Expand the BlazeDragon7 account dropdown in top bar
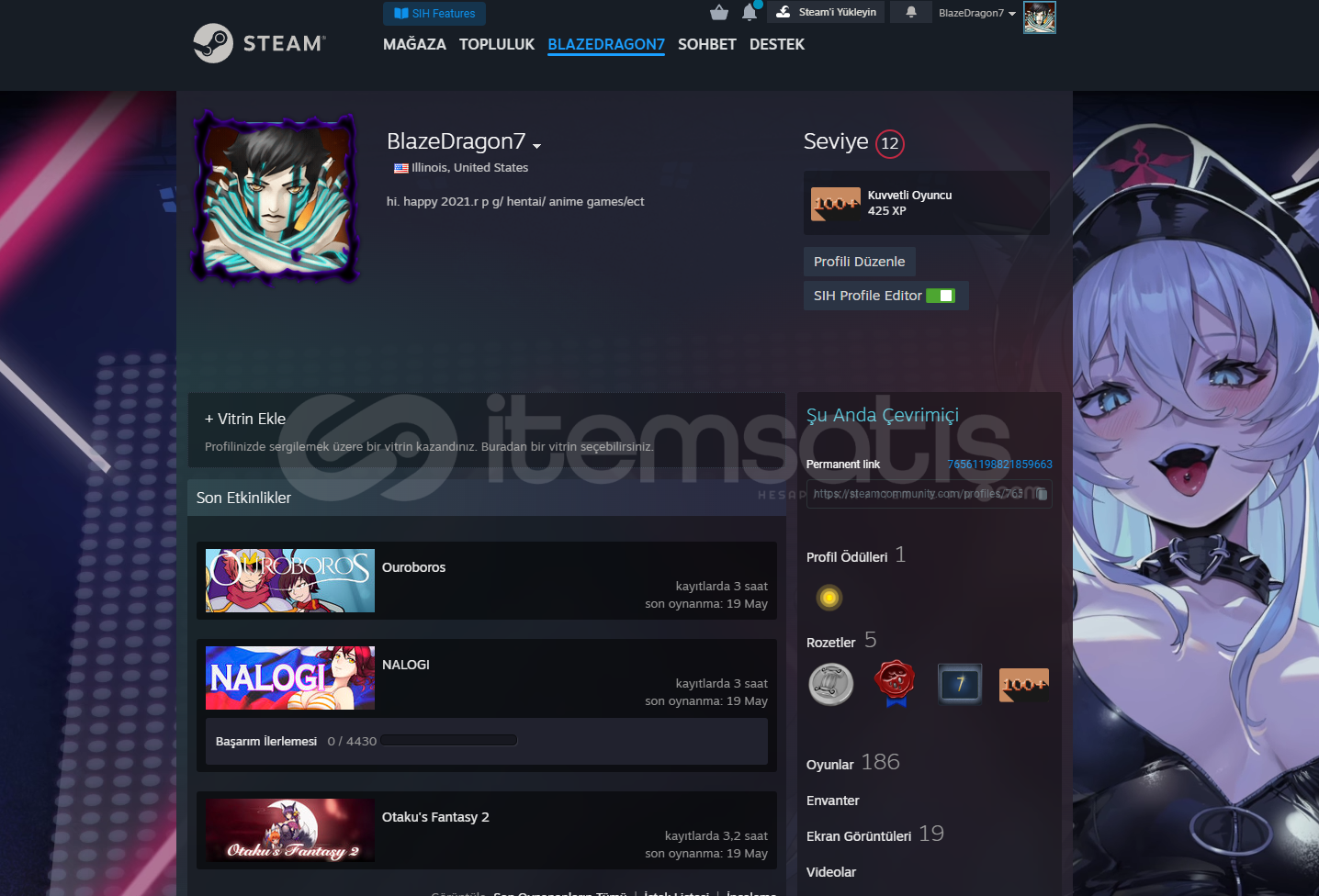This screenshot has height=896, width=1319. (977, 13)
